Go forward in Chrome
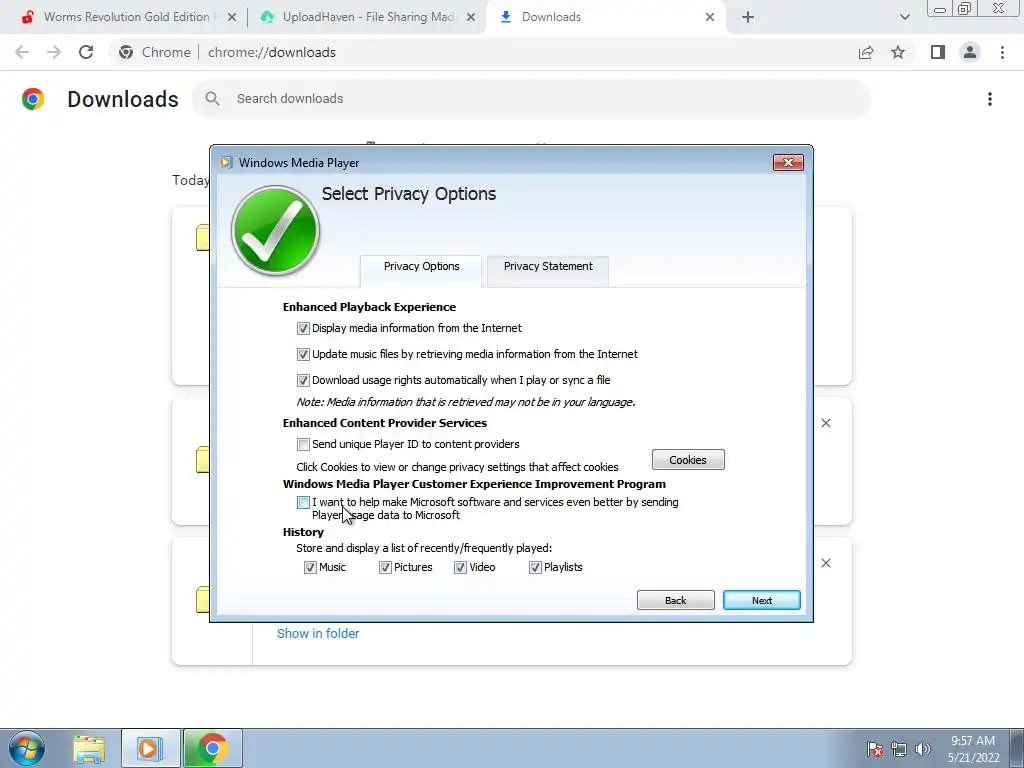This screenshot has width=1024, height=768. tap(54, 52)
